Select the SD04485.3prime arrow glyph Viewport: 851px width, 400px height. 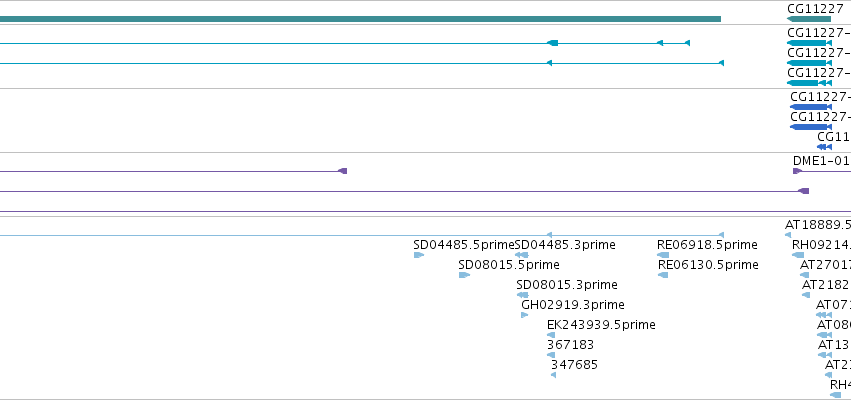point(522,255)
